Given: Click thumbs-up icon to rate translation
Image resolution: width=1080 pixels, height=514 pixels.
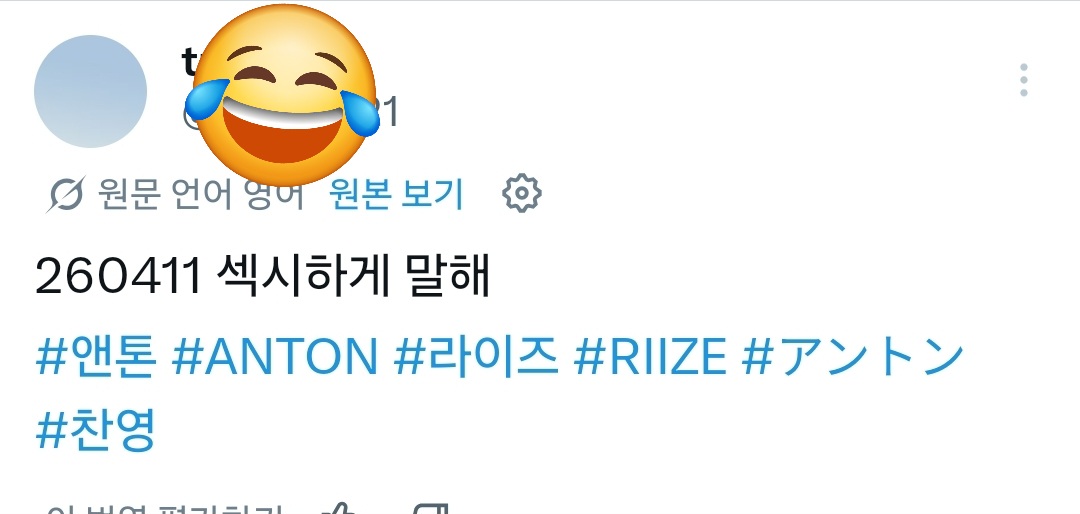Looking at the screenshot, I should click(338, 508).
